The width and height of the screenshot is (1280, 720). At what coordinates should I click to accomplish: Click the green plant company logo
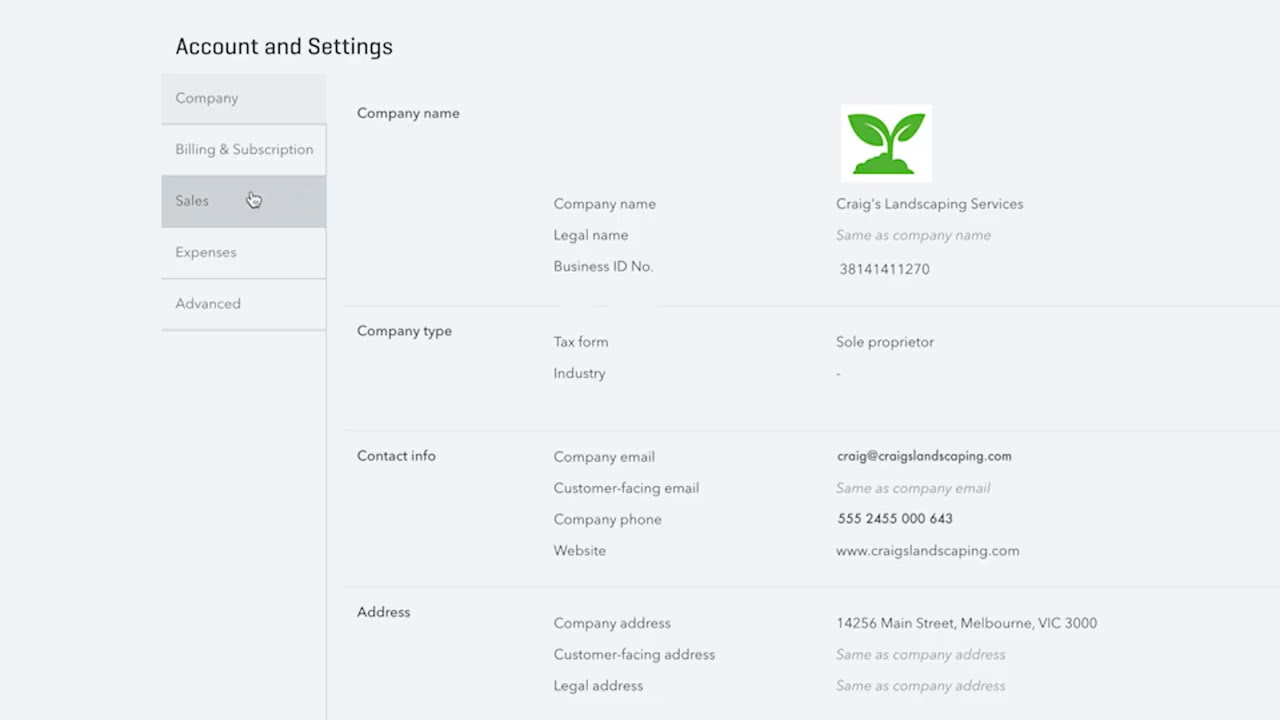[886, 143]
